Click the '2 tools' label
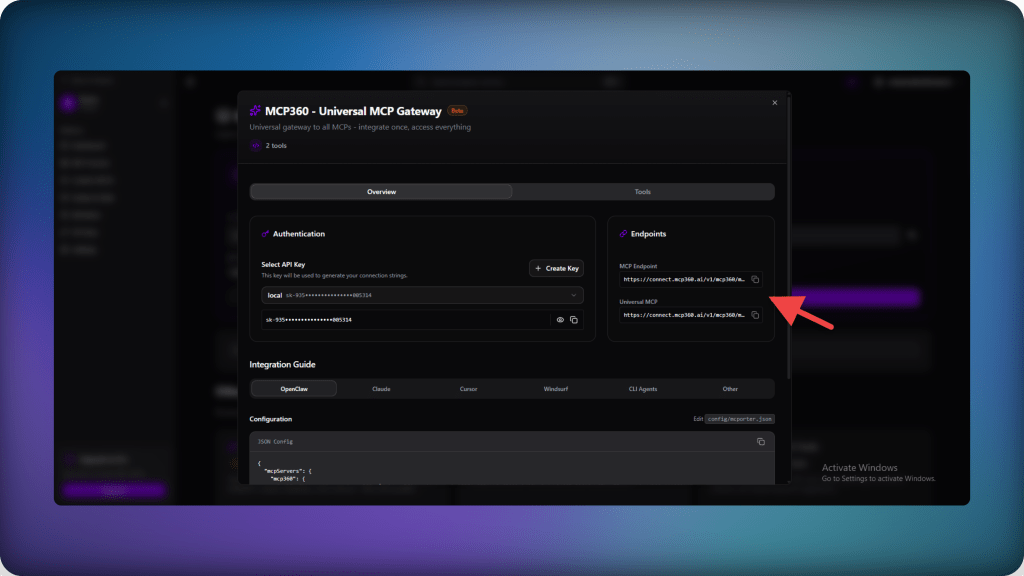The height and width of the screenshot is (576, 1024). pyautogui.click(x=276, y=146)
